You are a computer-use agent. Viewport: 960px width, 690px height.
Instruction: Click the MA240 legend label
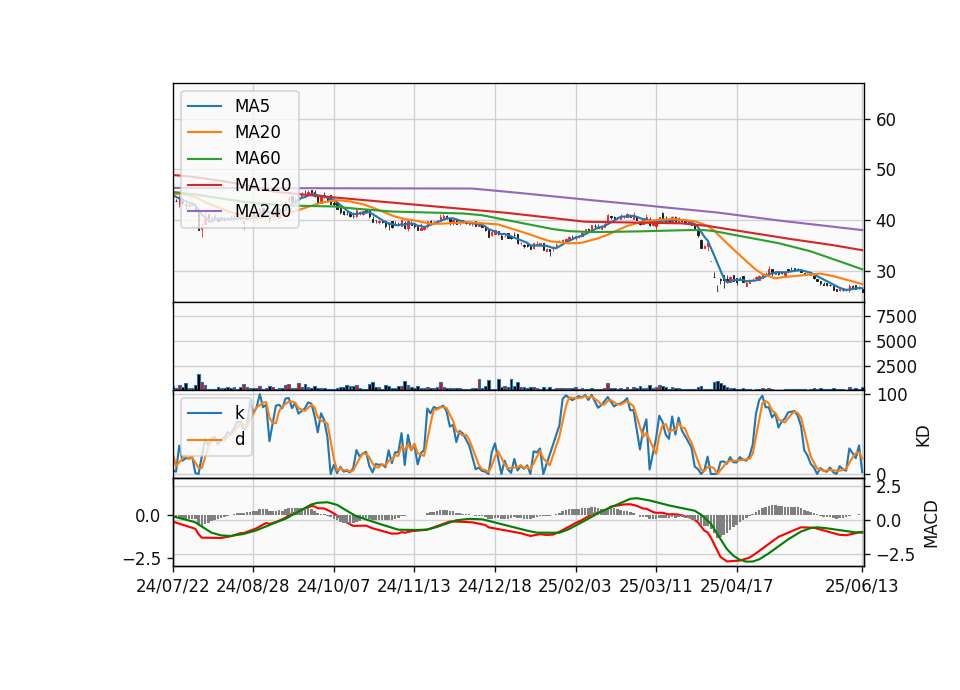263,211
